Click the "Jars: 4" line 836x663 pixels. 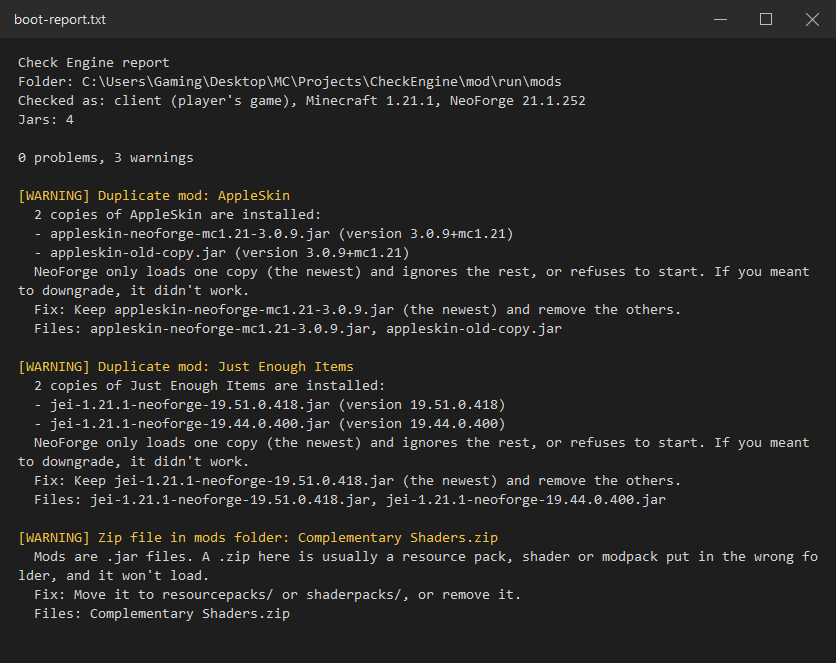click(46, 119)
